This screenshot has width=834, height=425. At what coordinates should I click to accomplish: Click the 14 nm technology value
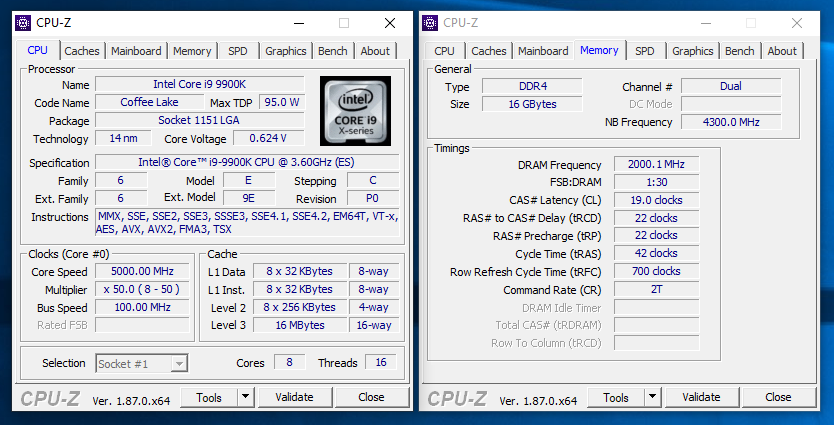(x=123, y=138)
